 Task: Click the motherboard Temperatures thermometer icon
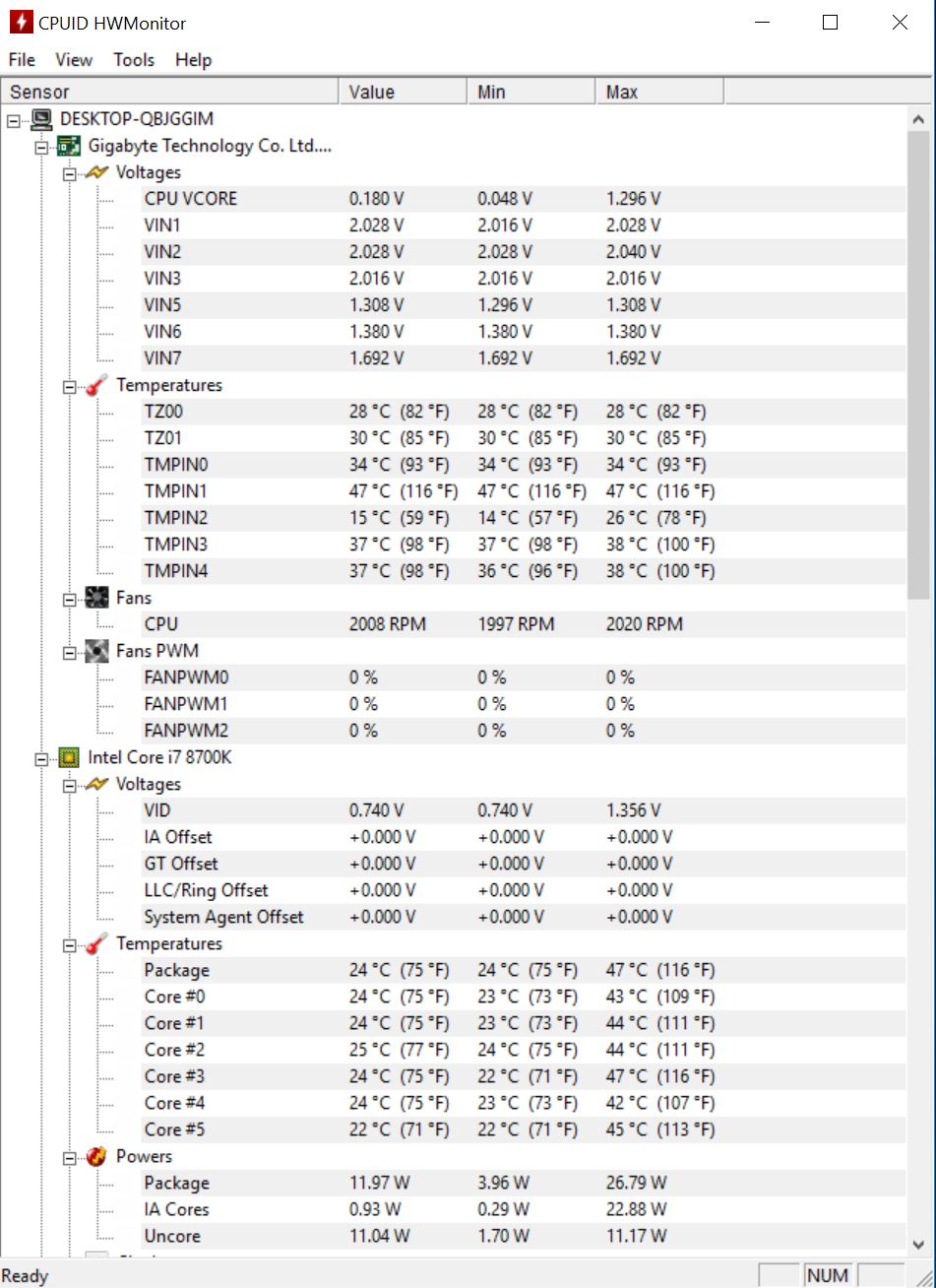96,385
